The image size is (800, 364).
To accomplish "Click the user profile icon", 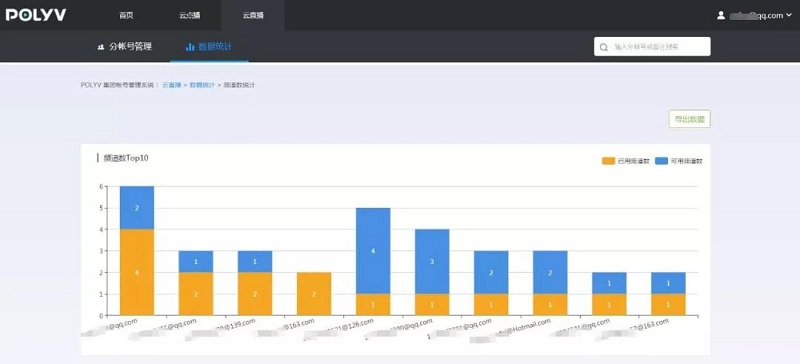I will pyautogui.click(x=721, y=15).
